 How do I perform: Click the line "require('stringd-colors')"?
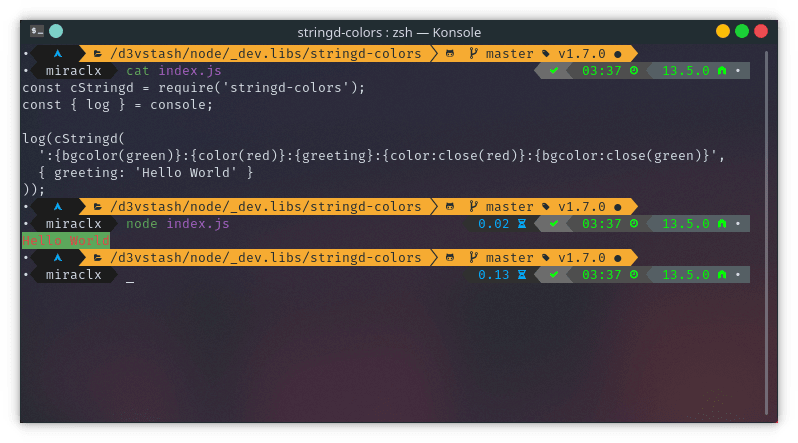tap(262, 88)
